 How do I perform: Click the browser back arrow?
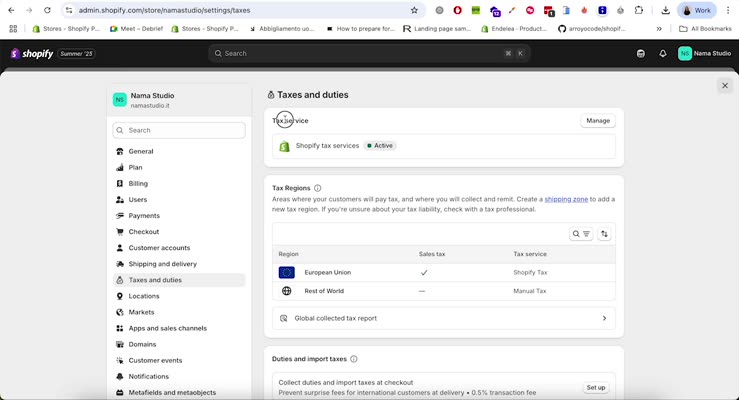11,10
